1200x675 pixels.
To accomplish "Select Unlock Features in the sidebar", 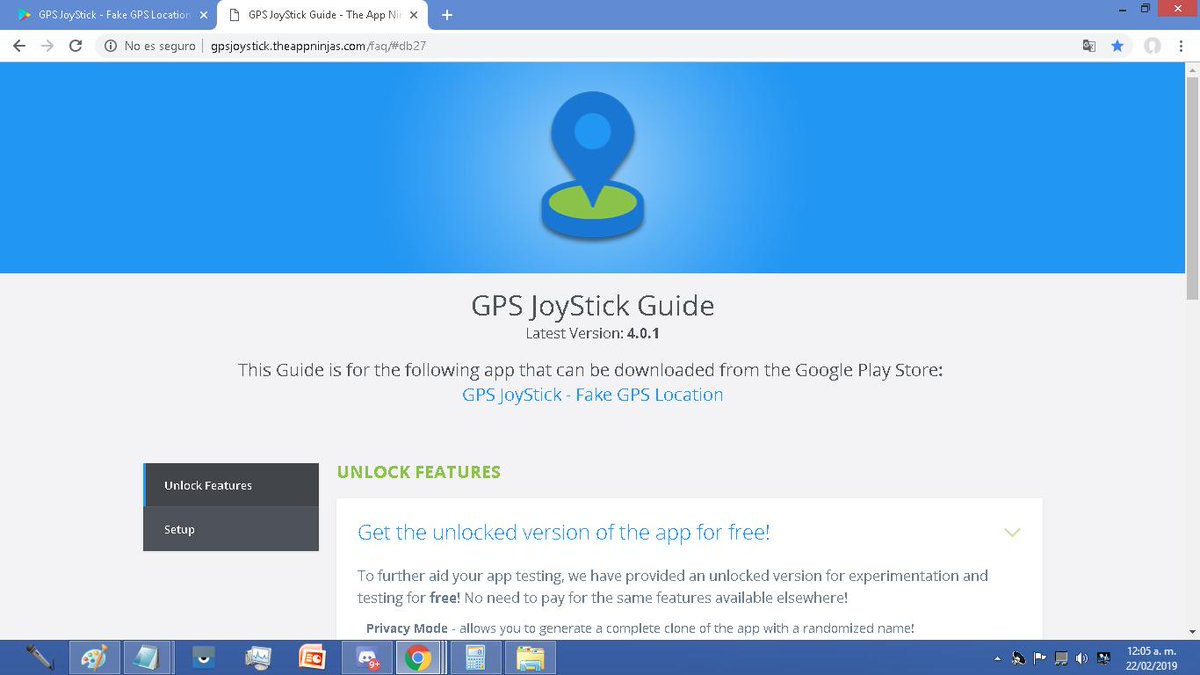I will pyautogui.click(x=231, y=485).
